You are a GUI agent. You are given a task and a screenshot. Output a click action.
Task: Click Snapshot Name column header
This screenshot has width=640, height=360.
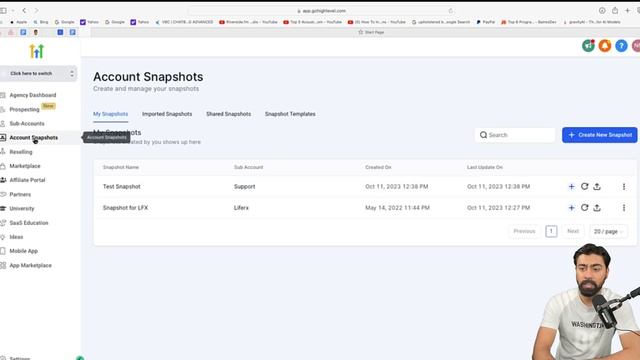point(121,167)
